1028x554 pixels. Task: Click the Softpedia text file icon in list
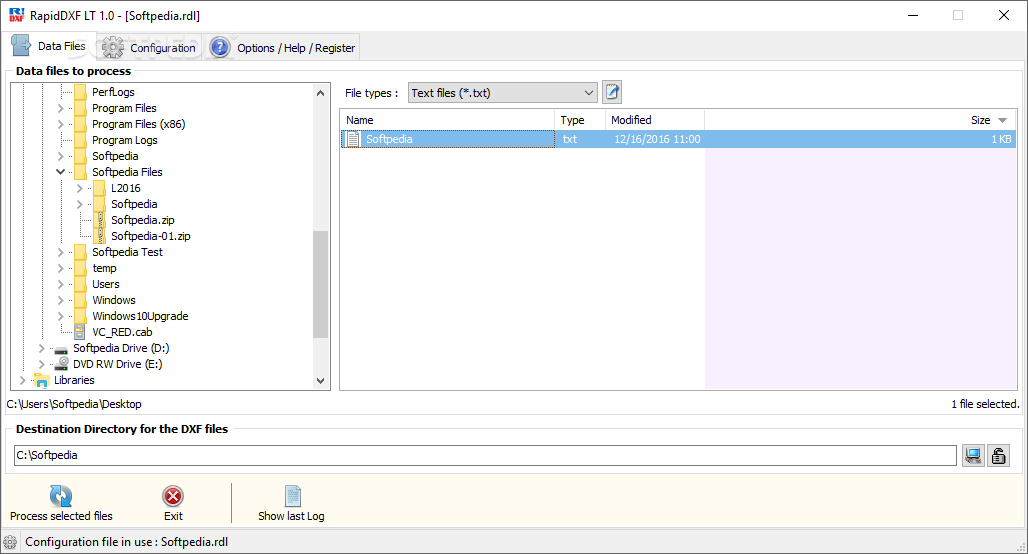(x=353, y=139)
